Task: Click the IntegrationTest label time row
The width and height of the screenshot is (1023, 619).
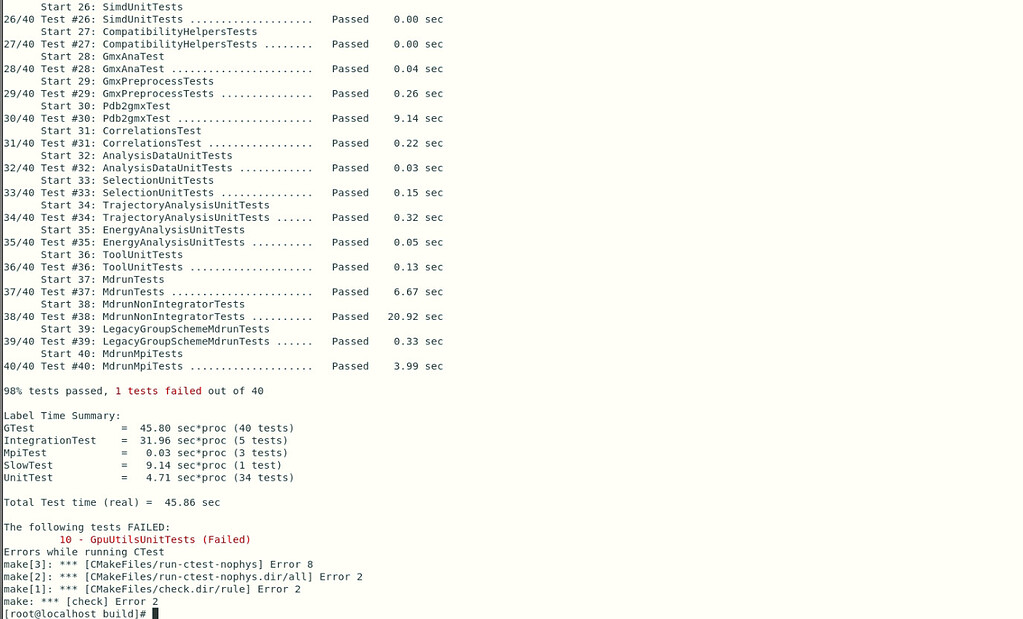Action: 146,440
